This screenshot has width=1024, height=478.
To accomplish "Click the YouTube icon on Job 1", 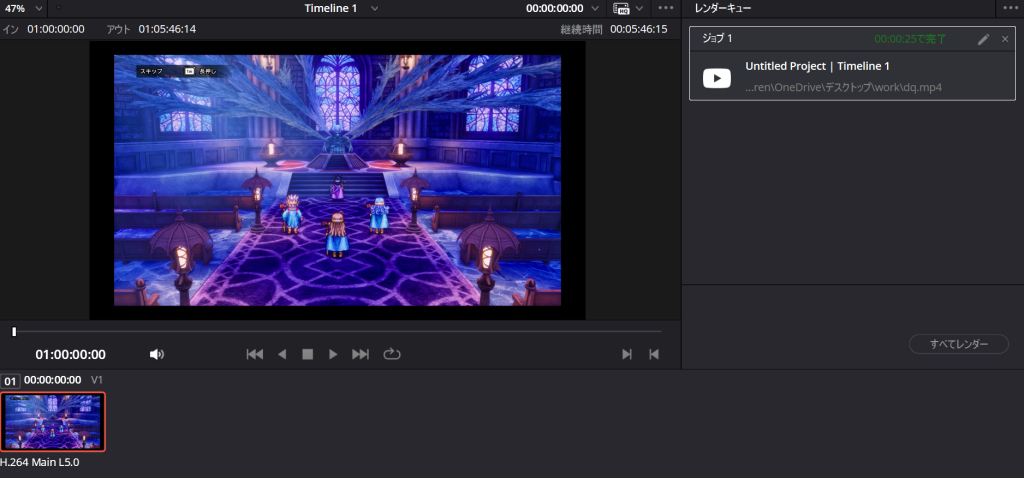I will tap(717, 78).
